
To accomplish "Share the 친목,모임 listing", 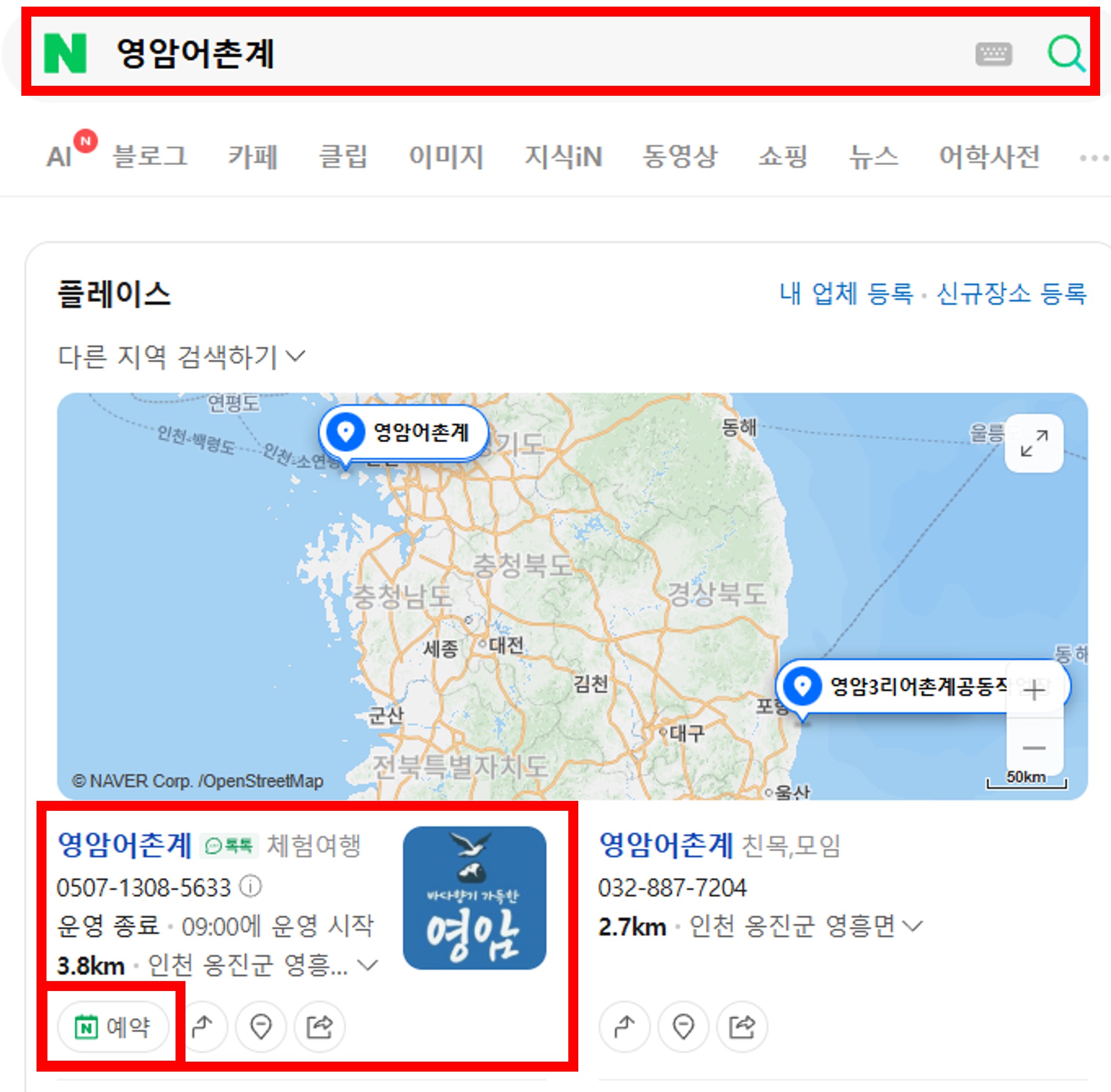I will [742, 1027].
